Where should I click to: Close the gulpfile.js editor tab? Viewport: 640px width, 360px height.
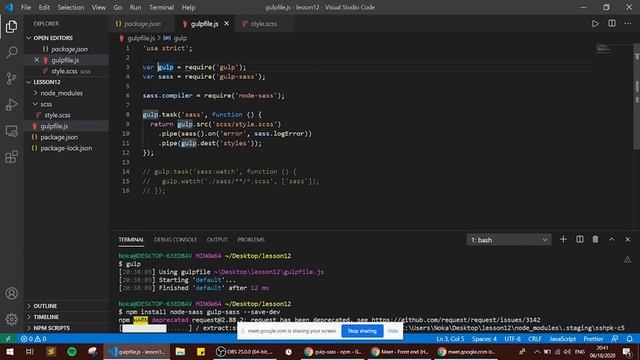click(x=227, y=24)
